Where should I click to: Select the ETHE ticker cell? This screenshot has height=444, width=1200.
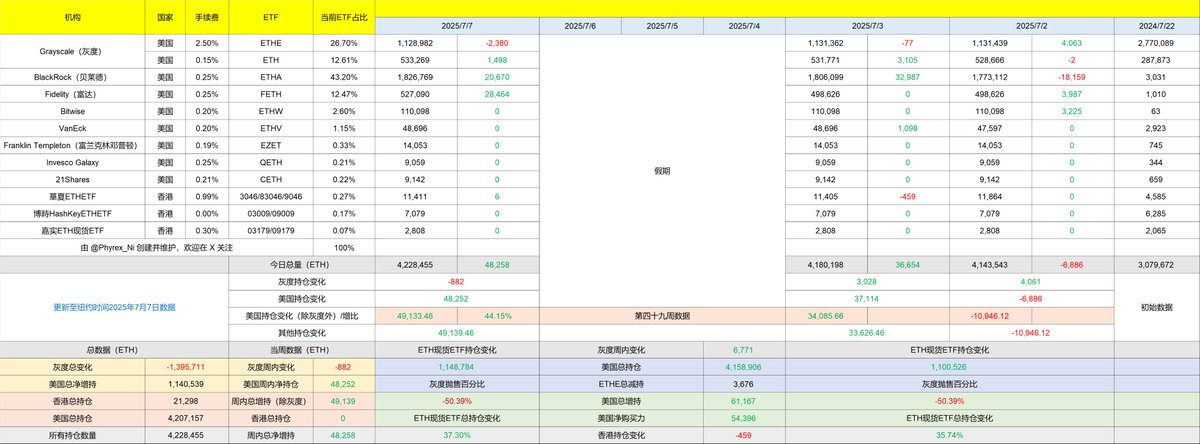[x=270, y=43]
